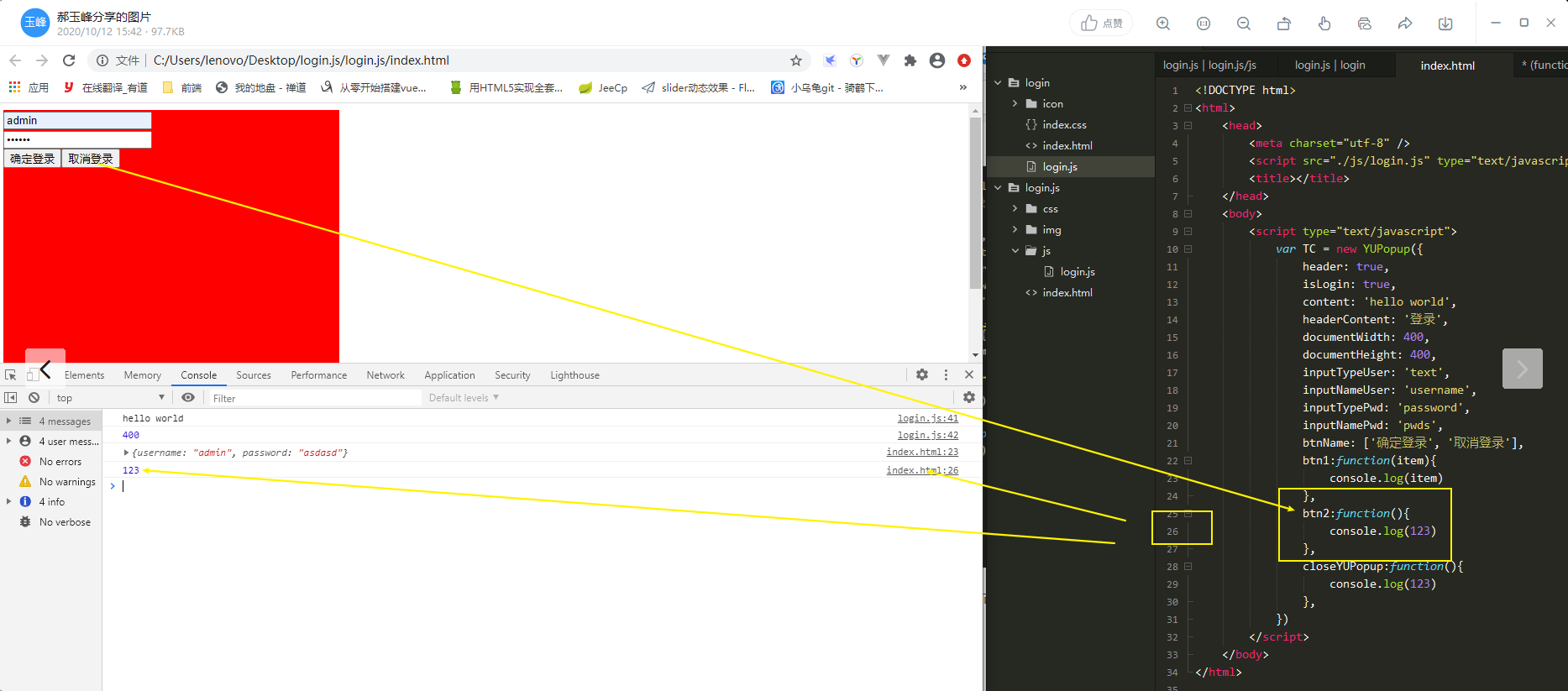Reload the browser page
Screen dimensions: 1568x691
tap(69, 60)
